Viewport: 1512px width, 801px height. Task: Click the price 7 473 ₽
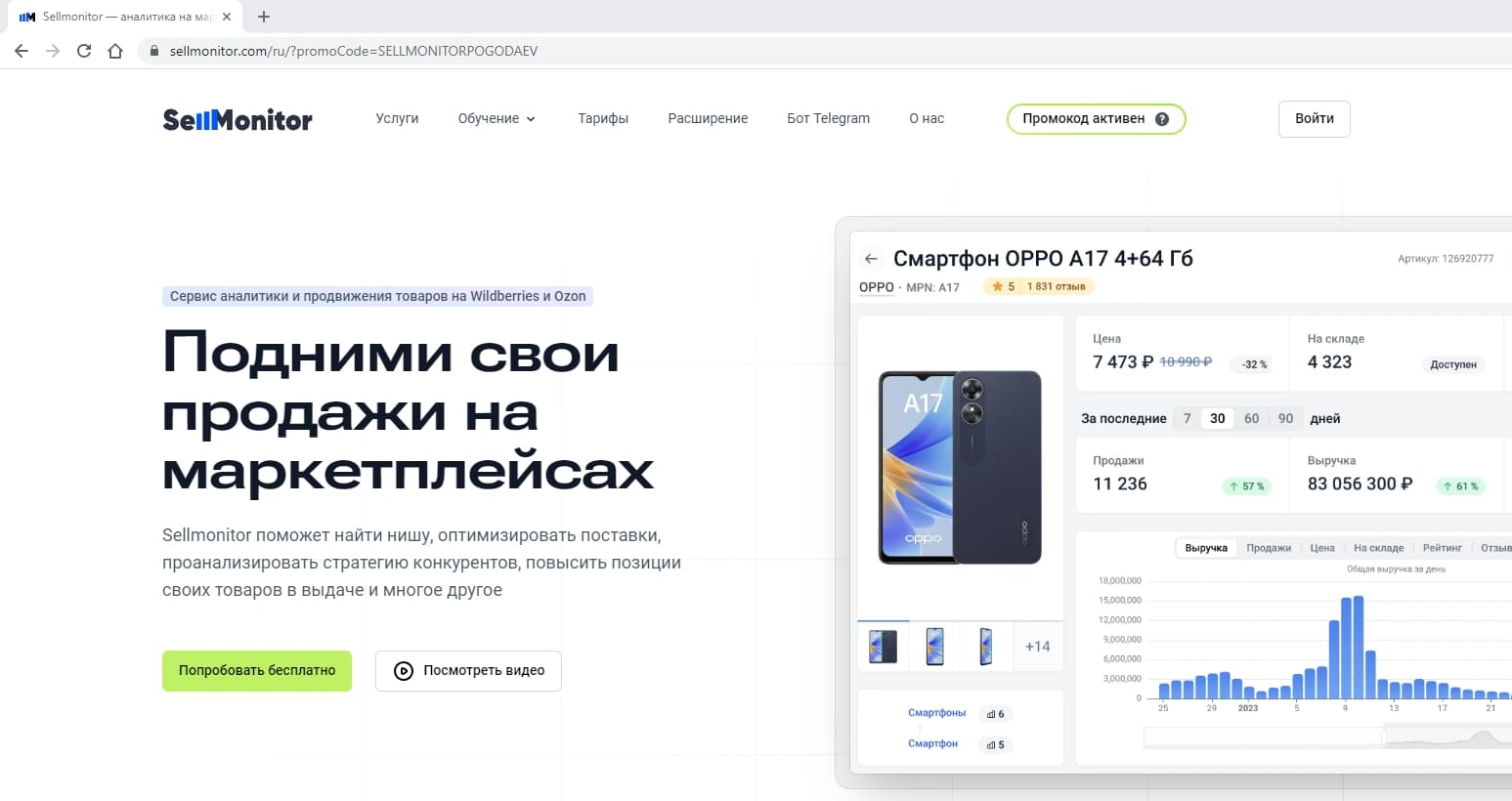[x=1123, y=362]
